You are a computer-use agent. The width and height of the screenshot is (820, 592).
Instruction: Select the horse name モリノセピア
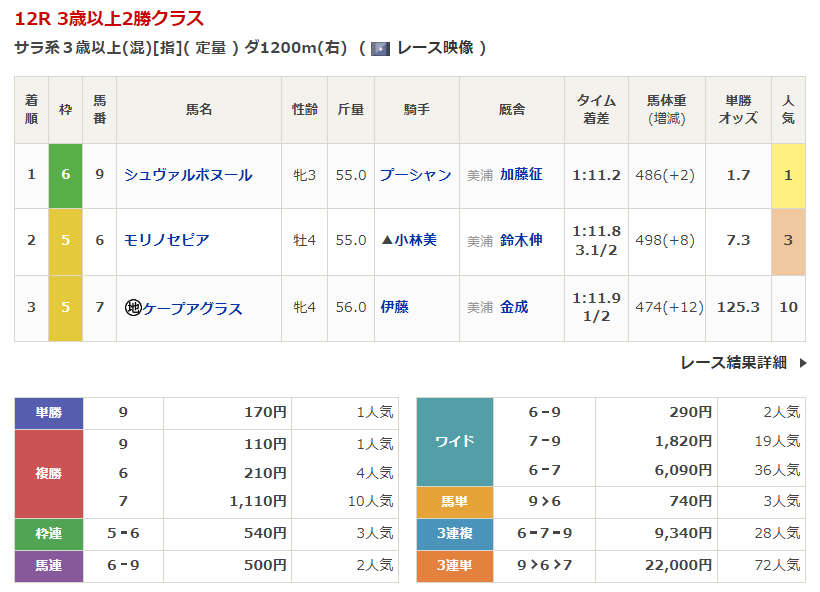click(166, 240)
